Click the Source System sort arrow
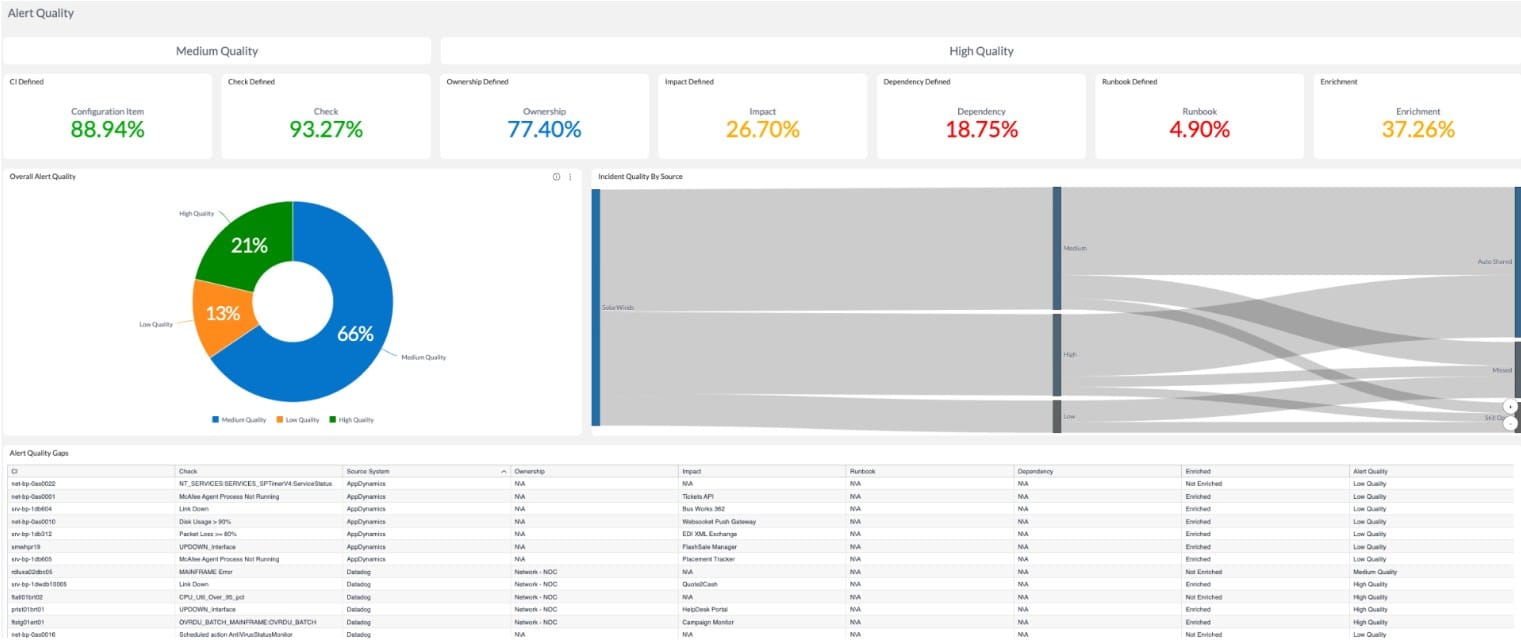Viewport: 1521px width, 642px height. pyautogui.click(x=503, y=471)
